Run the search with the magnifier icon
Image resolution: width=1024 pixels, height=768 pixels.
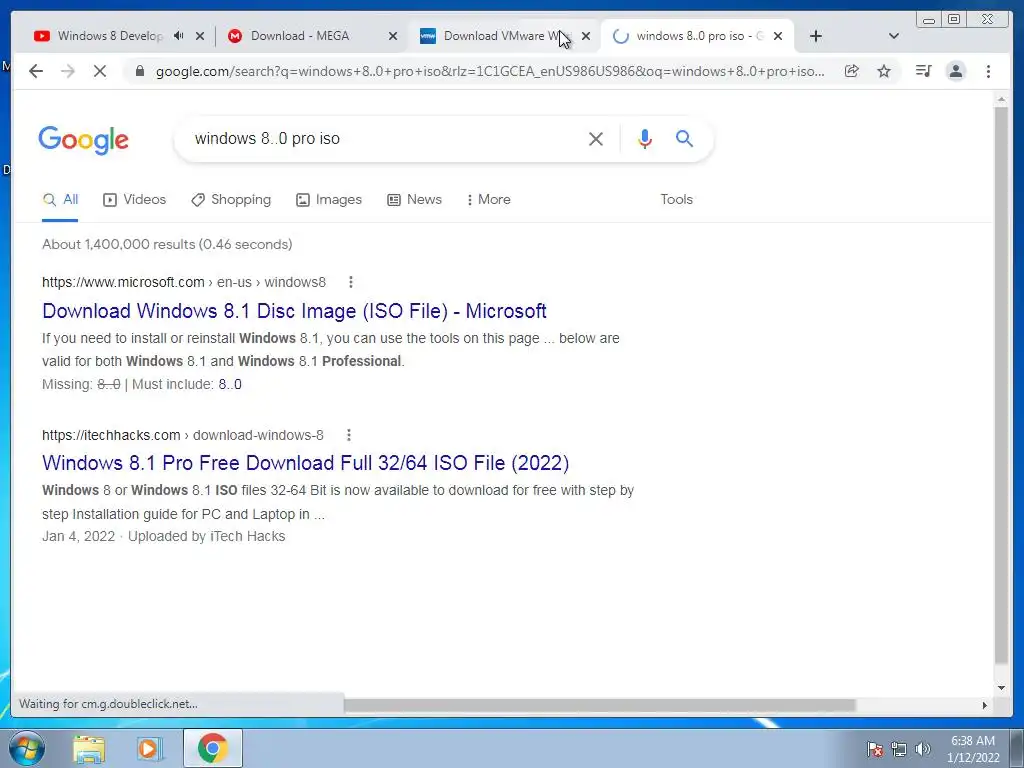[x=684, y=138]
